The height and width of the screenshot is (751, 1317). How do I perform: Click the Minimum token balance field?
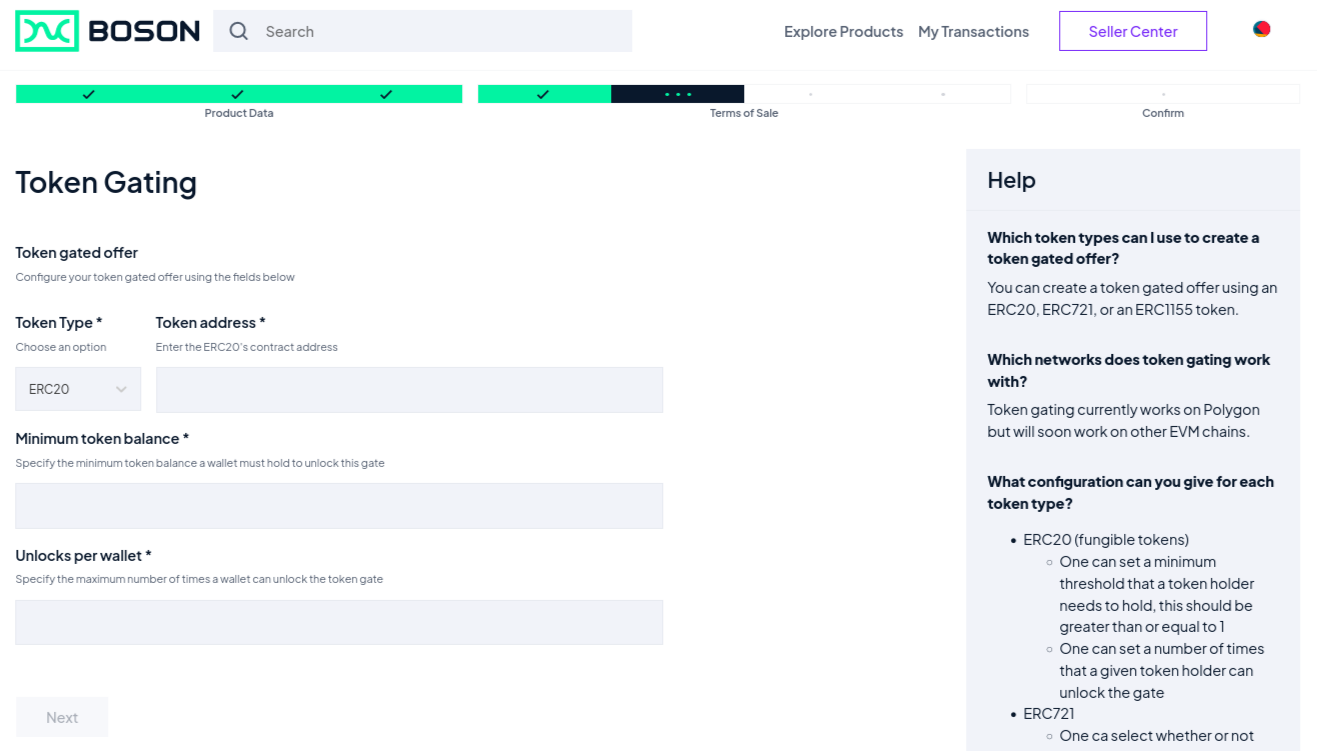pyautogui.click(x=338, y=506)
